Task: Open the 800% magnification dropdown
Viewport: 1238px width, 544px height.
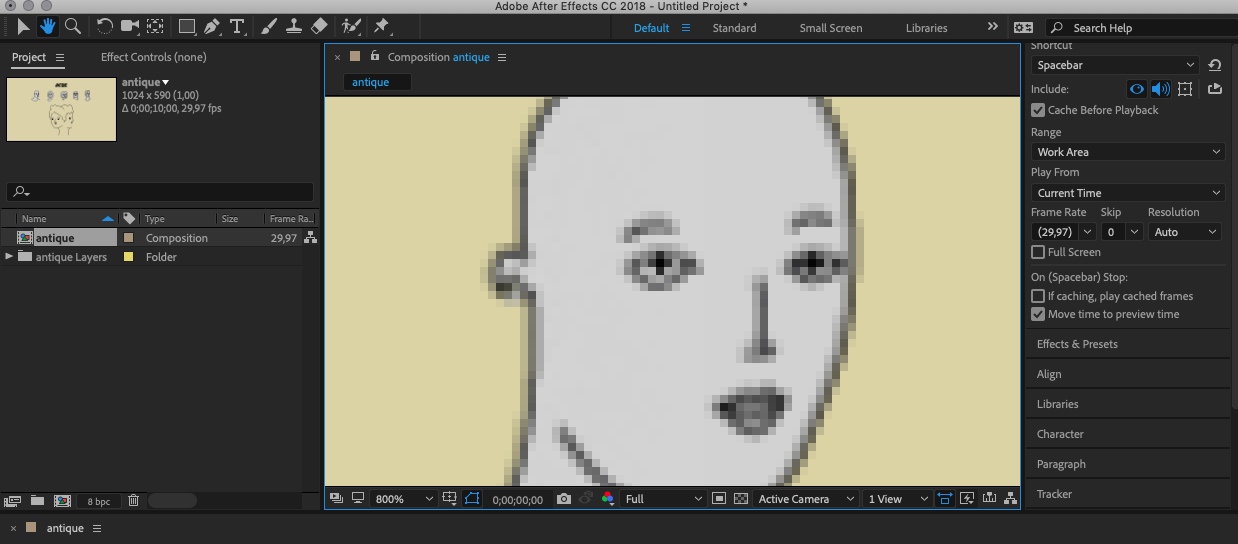Action: (404, 499)
